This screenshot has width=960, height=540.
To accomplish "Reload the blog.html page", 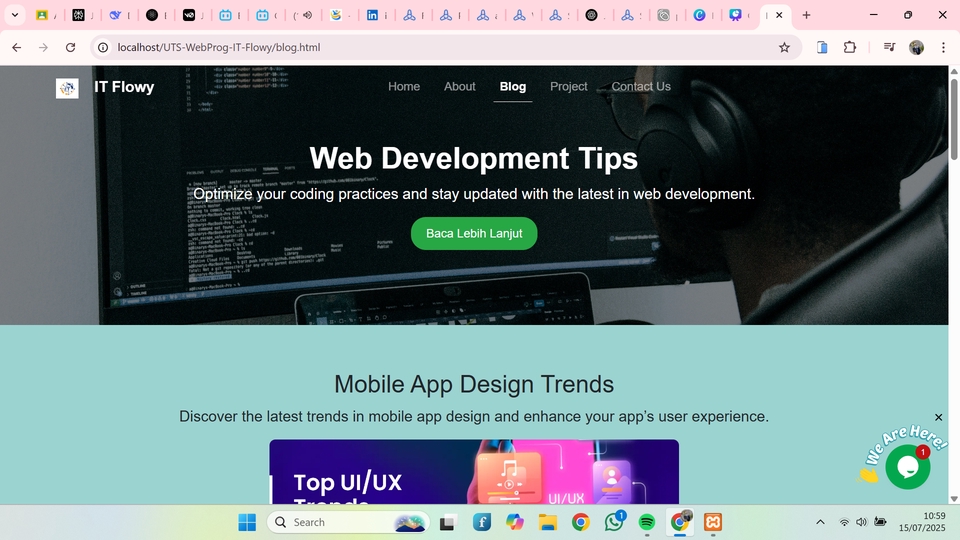I will pos(70,47).
